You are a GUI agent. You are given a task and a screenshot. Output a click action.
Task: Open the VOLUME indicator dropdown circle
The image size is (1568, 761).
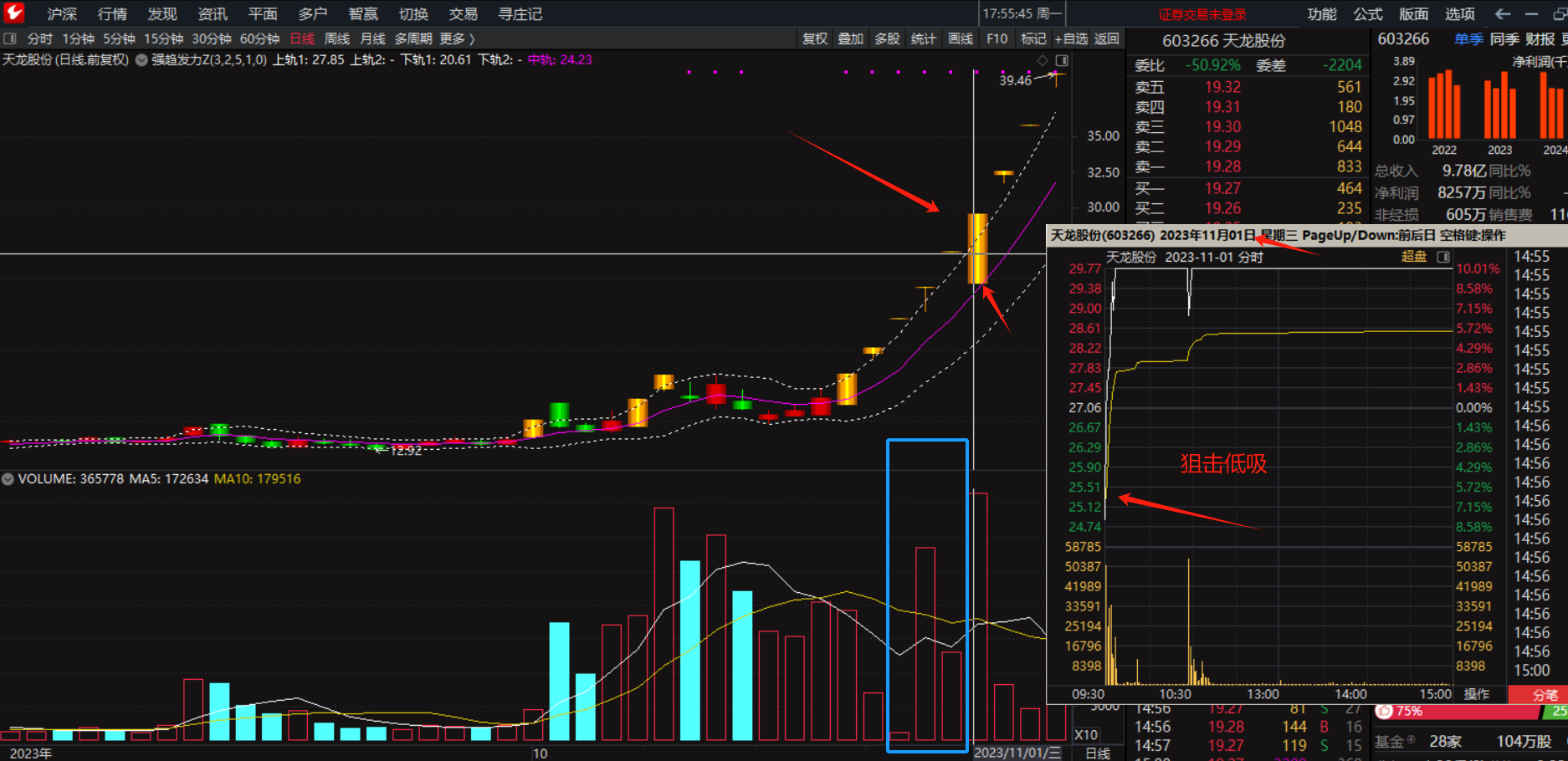click(x=8, y=479)
